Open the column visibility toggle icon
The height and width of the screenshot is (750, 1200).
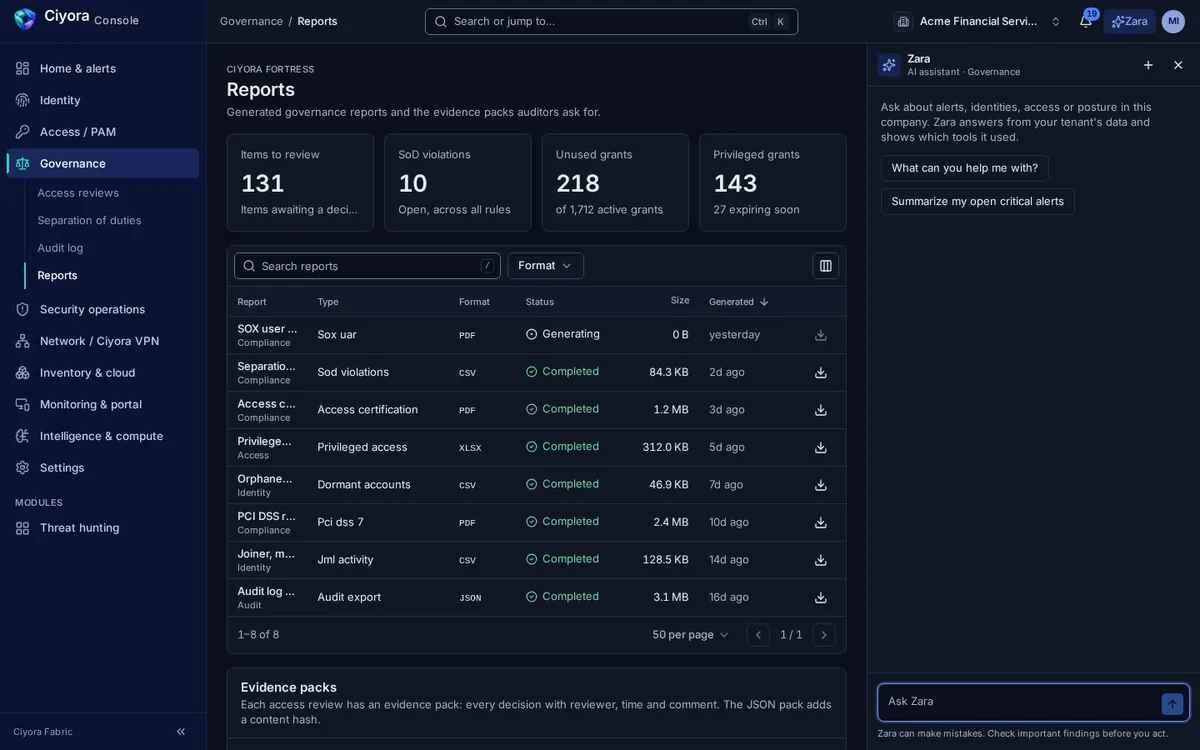(825, 266)
